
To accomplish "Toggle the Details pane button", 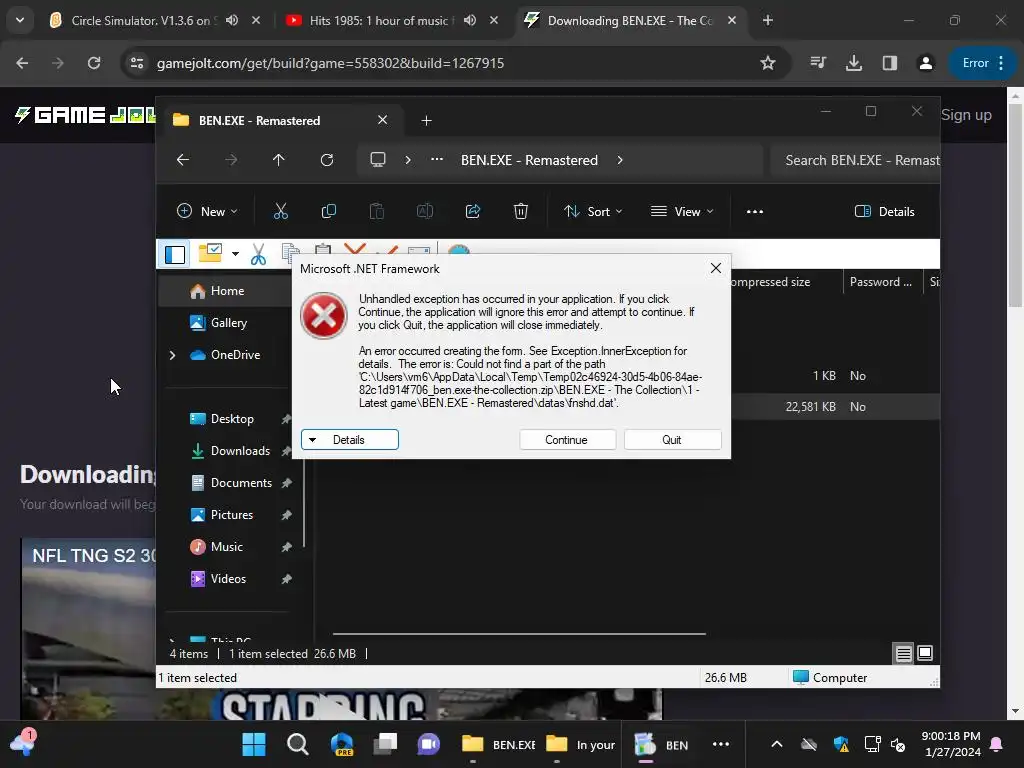I will click(885, 212).
